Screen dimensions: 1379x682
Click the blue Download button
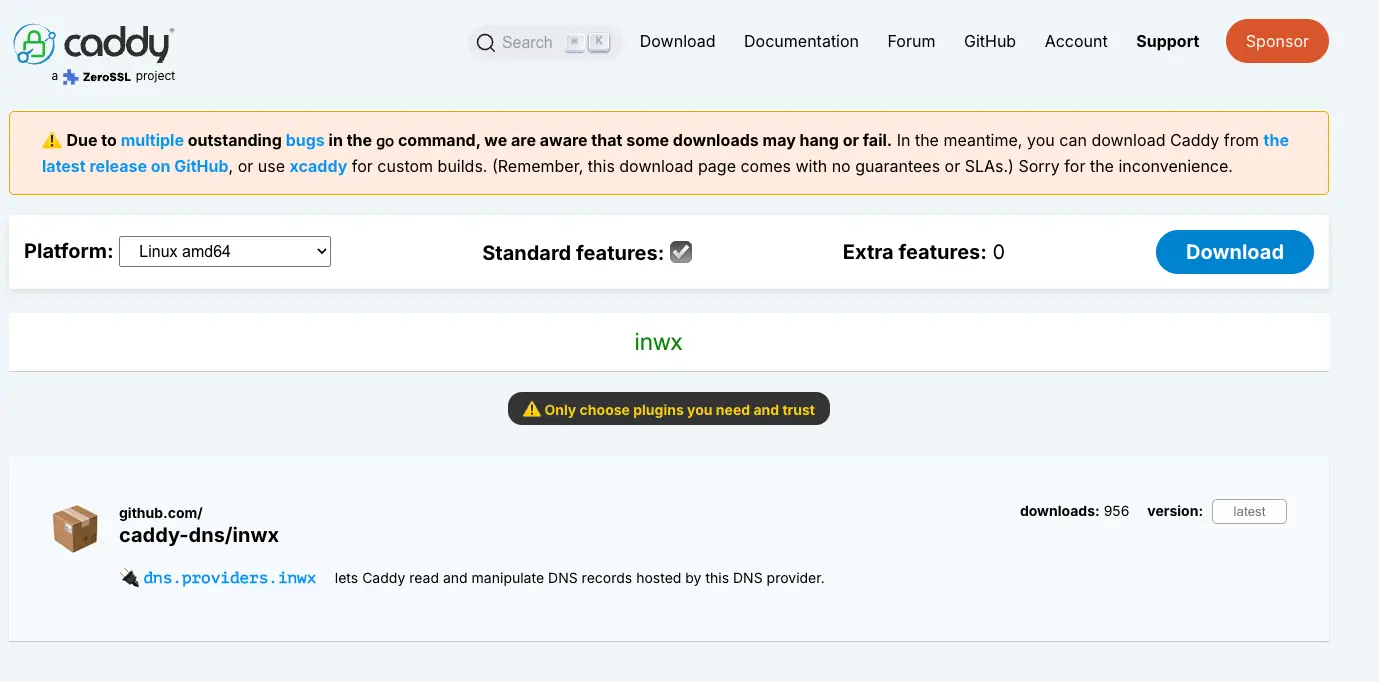[x=1234, y=252]
